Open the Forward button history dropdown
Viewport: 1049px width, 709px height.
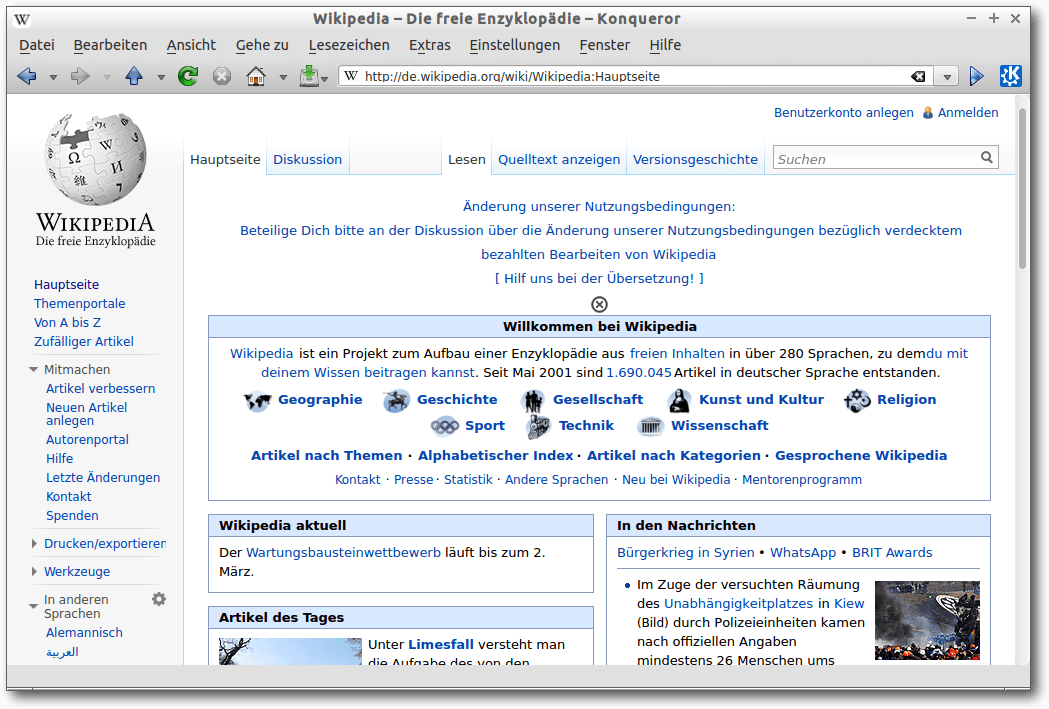107,78
